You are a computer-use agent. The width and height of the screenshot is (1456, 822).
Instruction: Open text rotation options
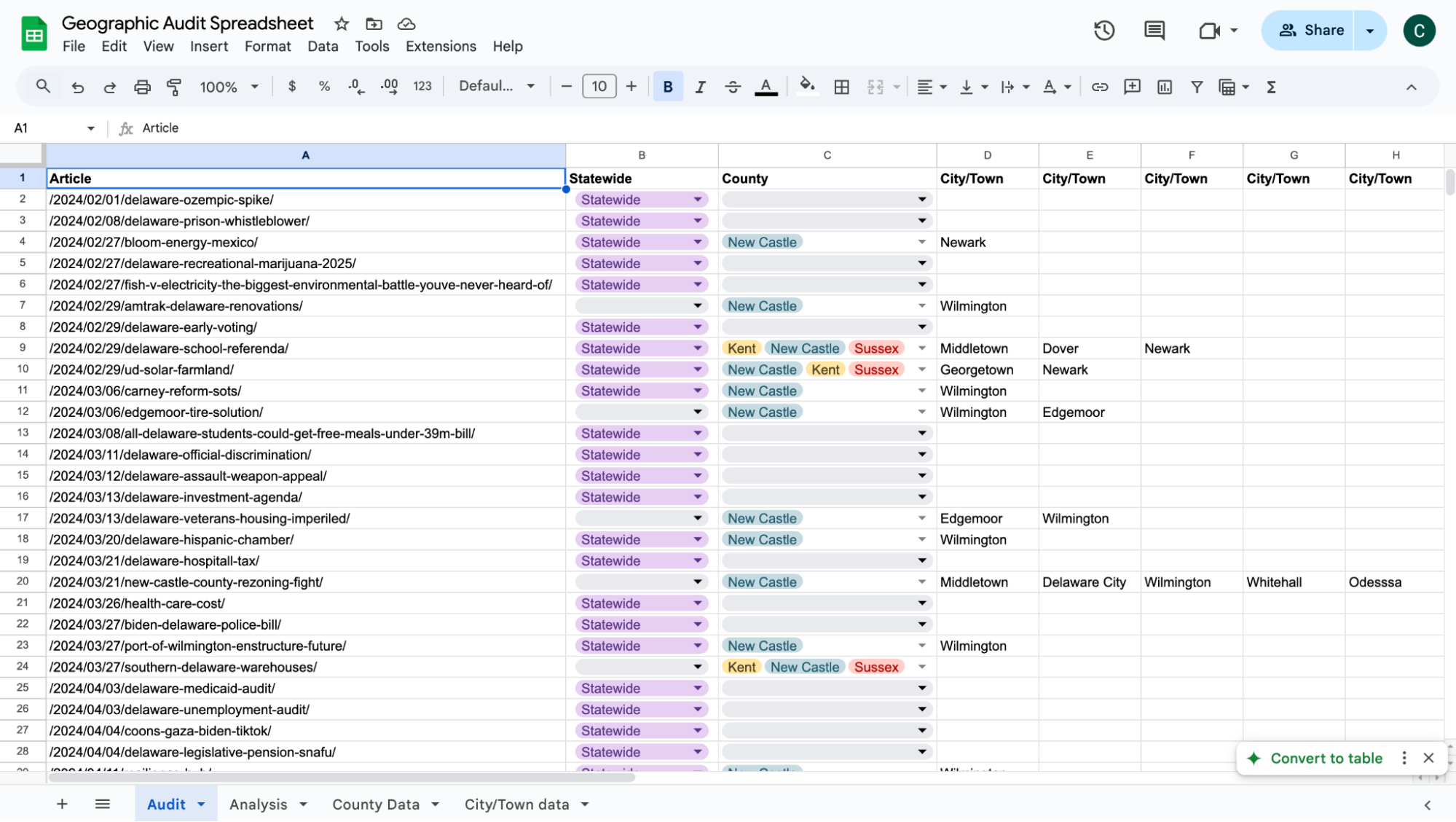(1056, 87)
